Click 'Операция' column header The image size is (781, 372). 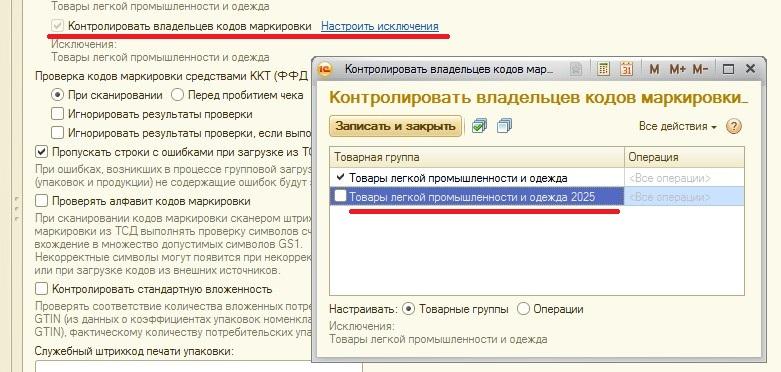(x=684, y=157)
